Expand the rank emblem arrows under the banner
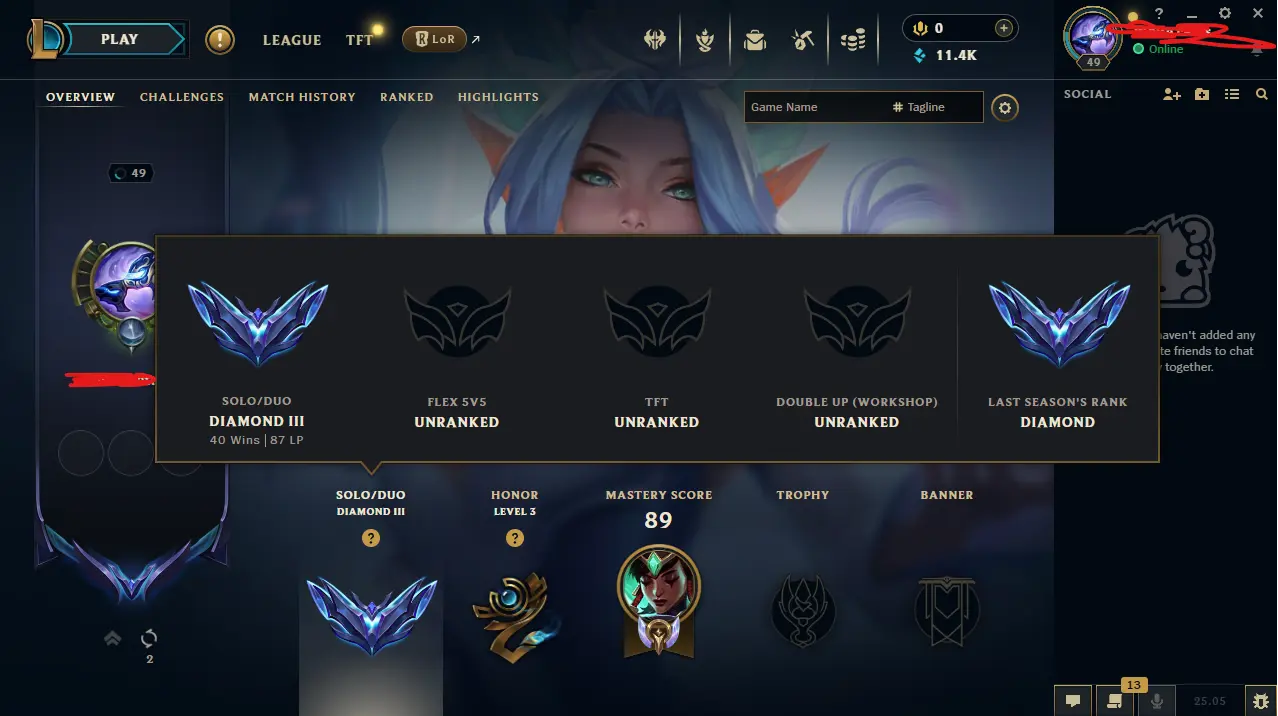 [113, 638]
